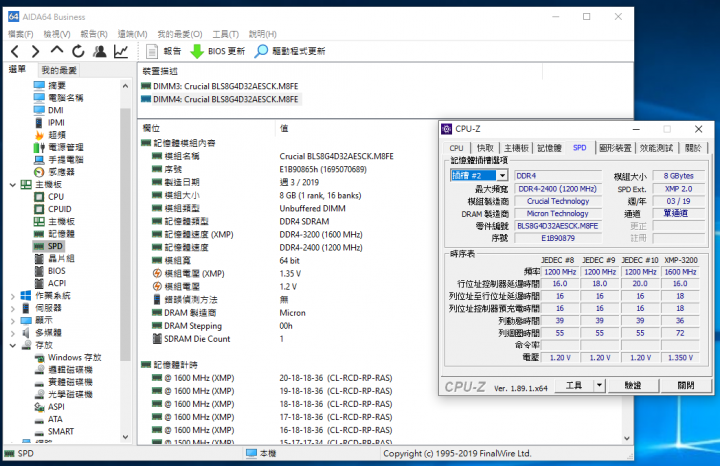Open the Help(H) menu in AIDA64
Screen dimensions: 720x466
262,34
